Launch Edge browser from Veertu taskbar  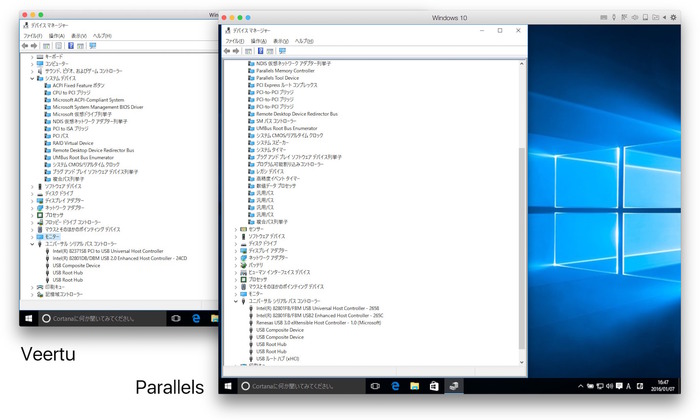coord(196,318)
